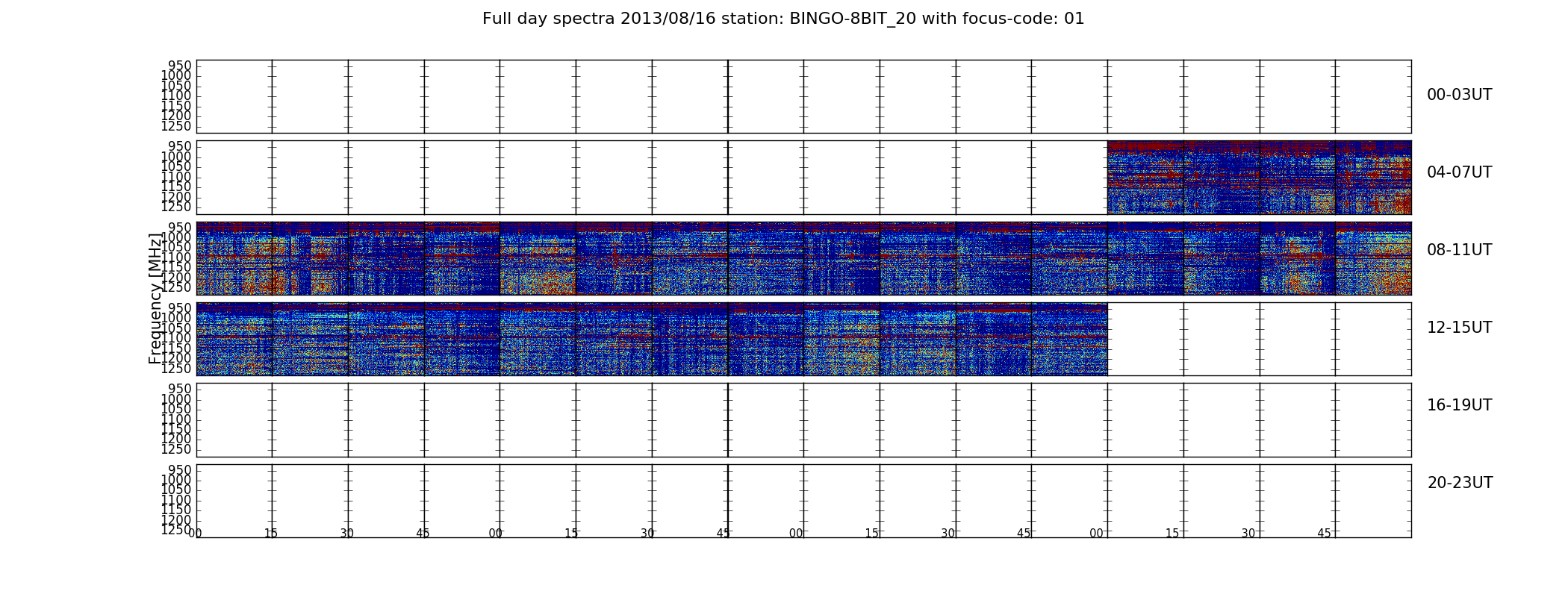The width and height of the screenshot is (1568, 597).
Task: Click the spectrogram data in the 12-15UT panel
Action: click(652, 339)
